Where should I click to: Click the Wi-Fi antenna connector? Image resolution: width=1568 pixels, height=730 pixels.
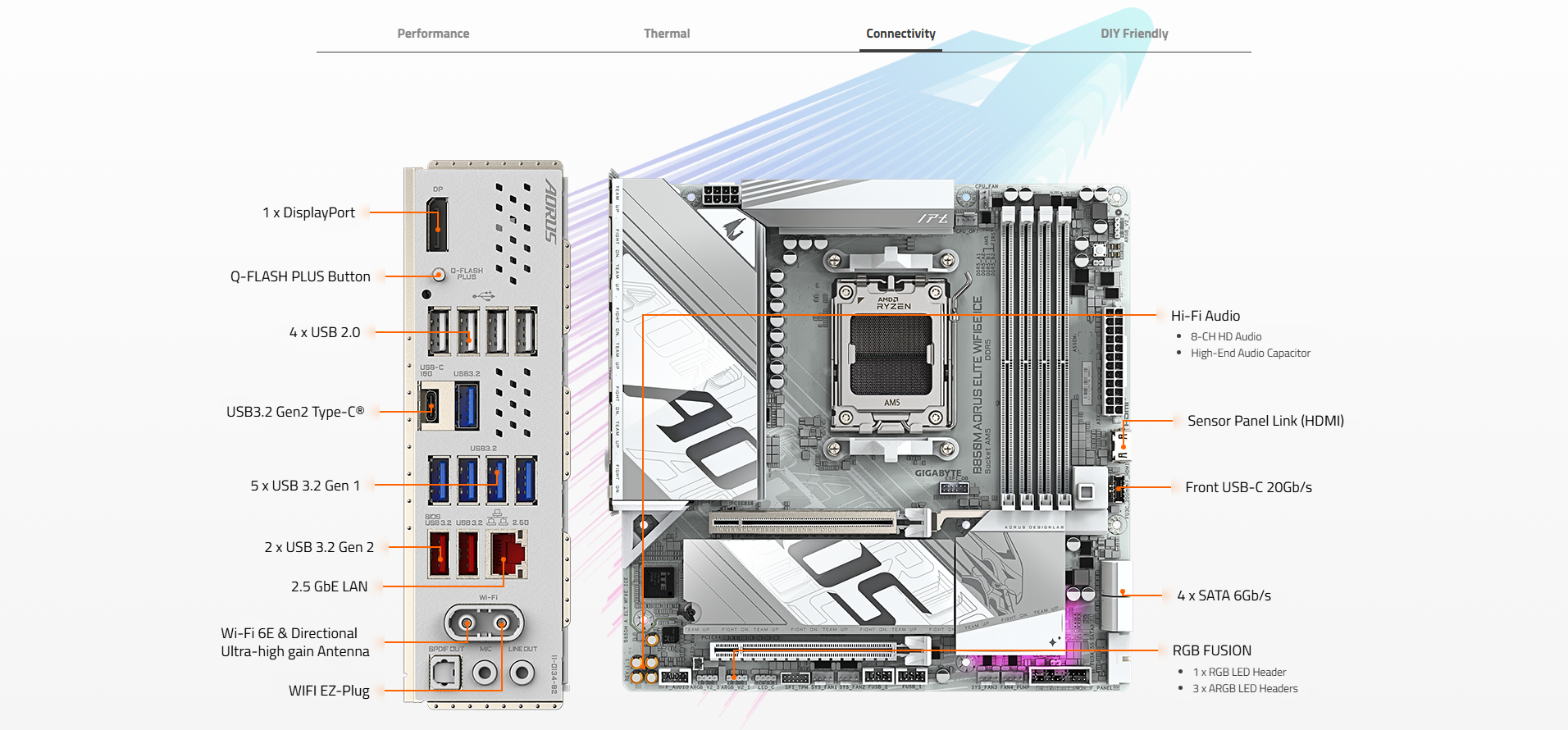point(484,623)
